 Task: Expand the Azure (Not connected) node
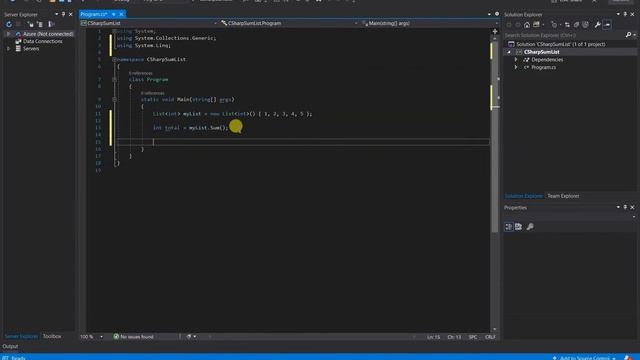(8, 34)
